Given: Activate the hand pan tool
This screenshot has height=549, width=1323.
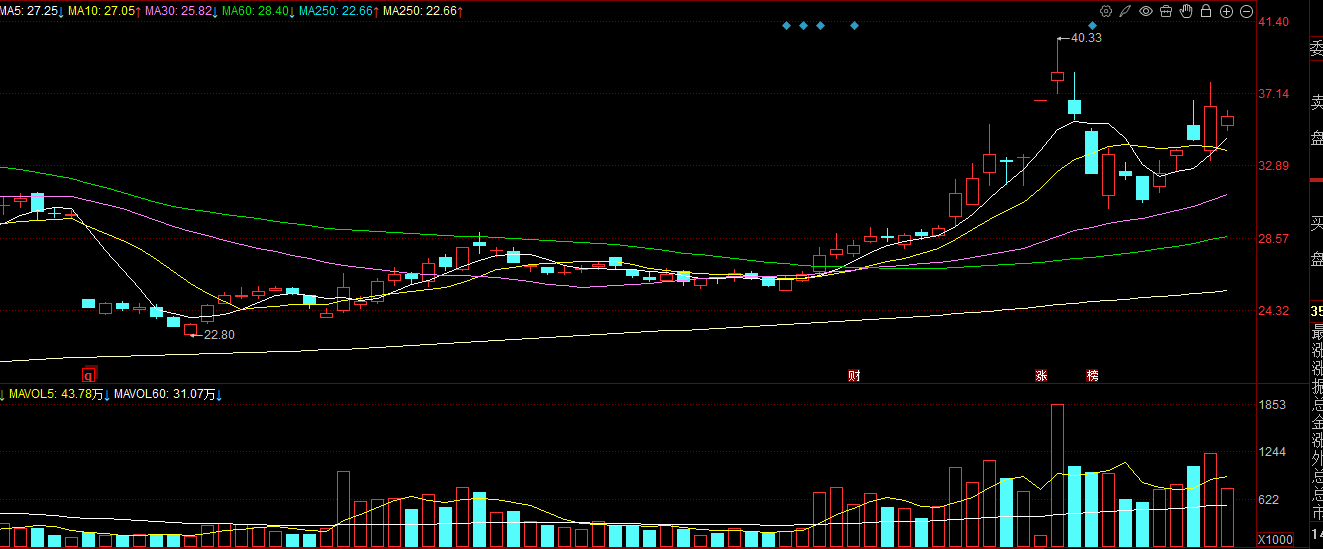Looking at the screenshot, I should pos(1186,11).
